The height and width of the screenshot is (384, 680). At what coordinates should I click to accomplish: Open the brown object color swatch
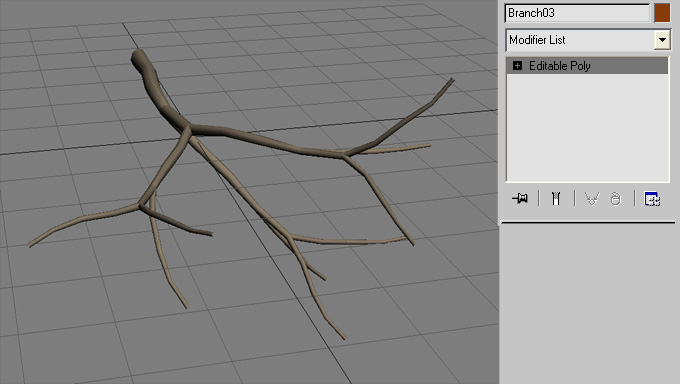pyautogui.click(x=662, y=13)
